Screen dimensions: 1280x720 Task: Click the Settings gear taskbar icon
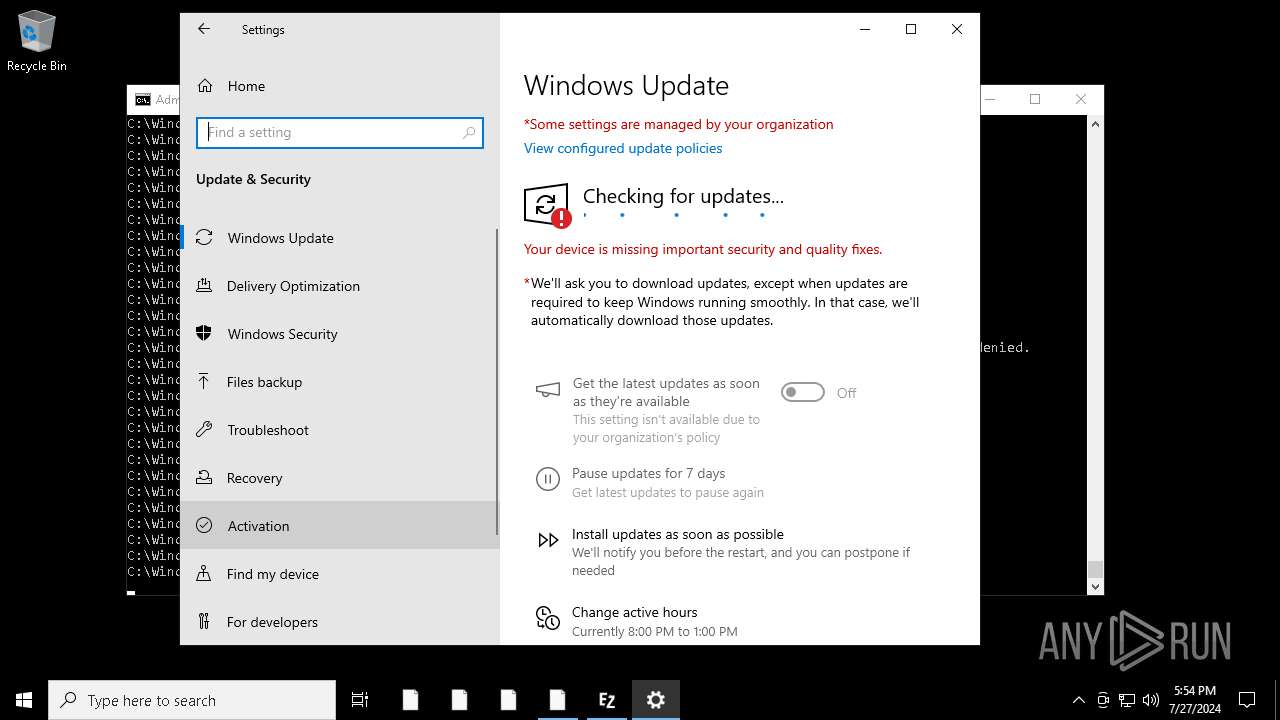[x=656, y=700]
